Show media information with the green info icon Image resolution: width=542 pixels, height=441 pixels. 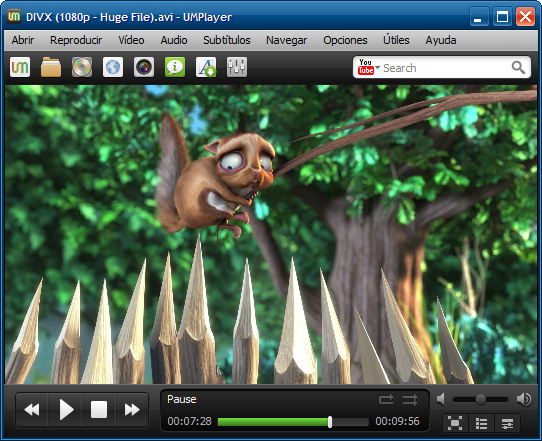coord(175,67)
